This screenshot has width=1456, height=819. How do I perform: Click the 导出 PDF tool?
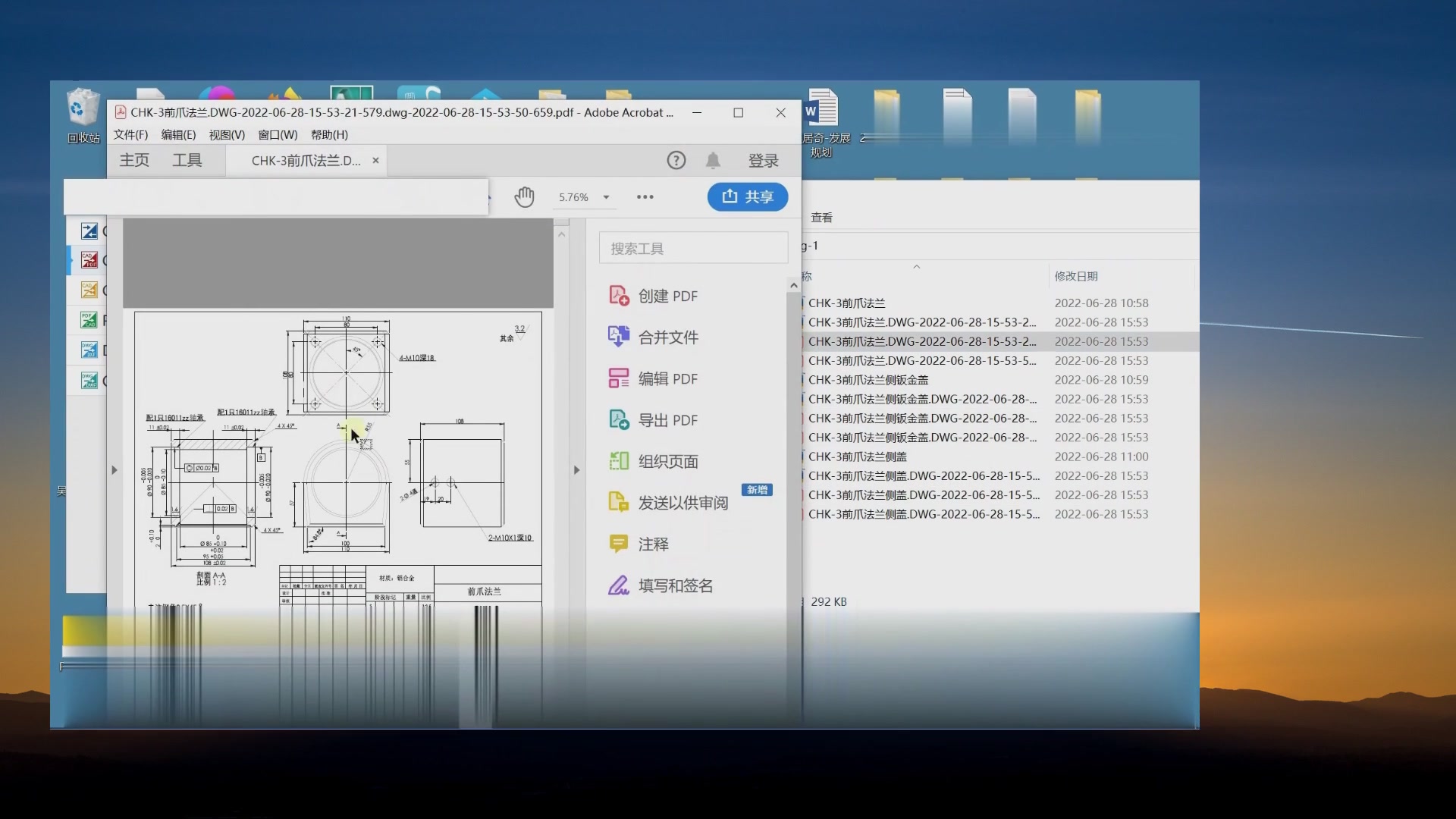[653, 420]
